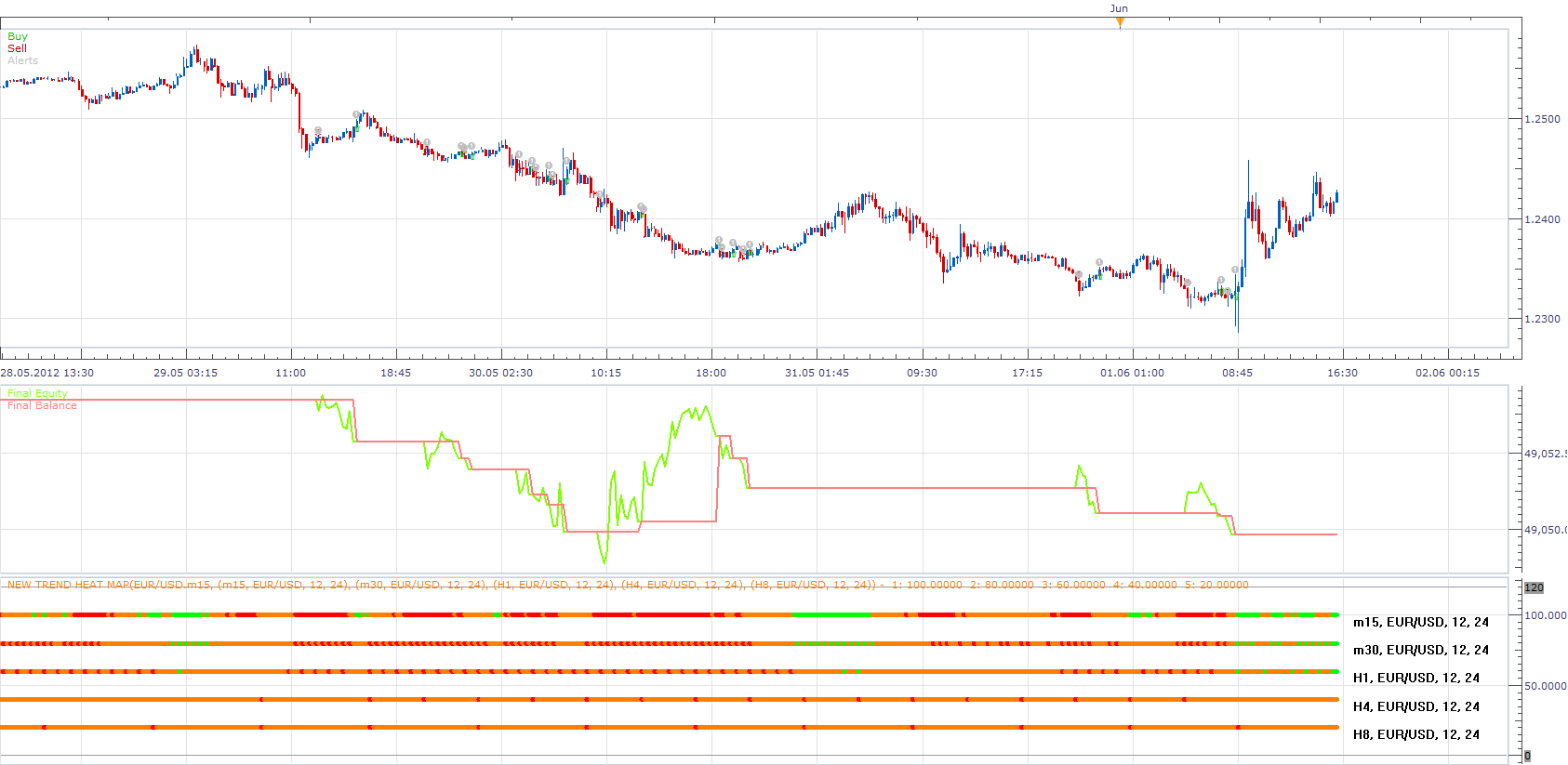The image size is (1568, 765).
Task: Click the 29.05 03:15 time axis label
Action: [x=185, y=373]
